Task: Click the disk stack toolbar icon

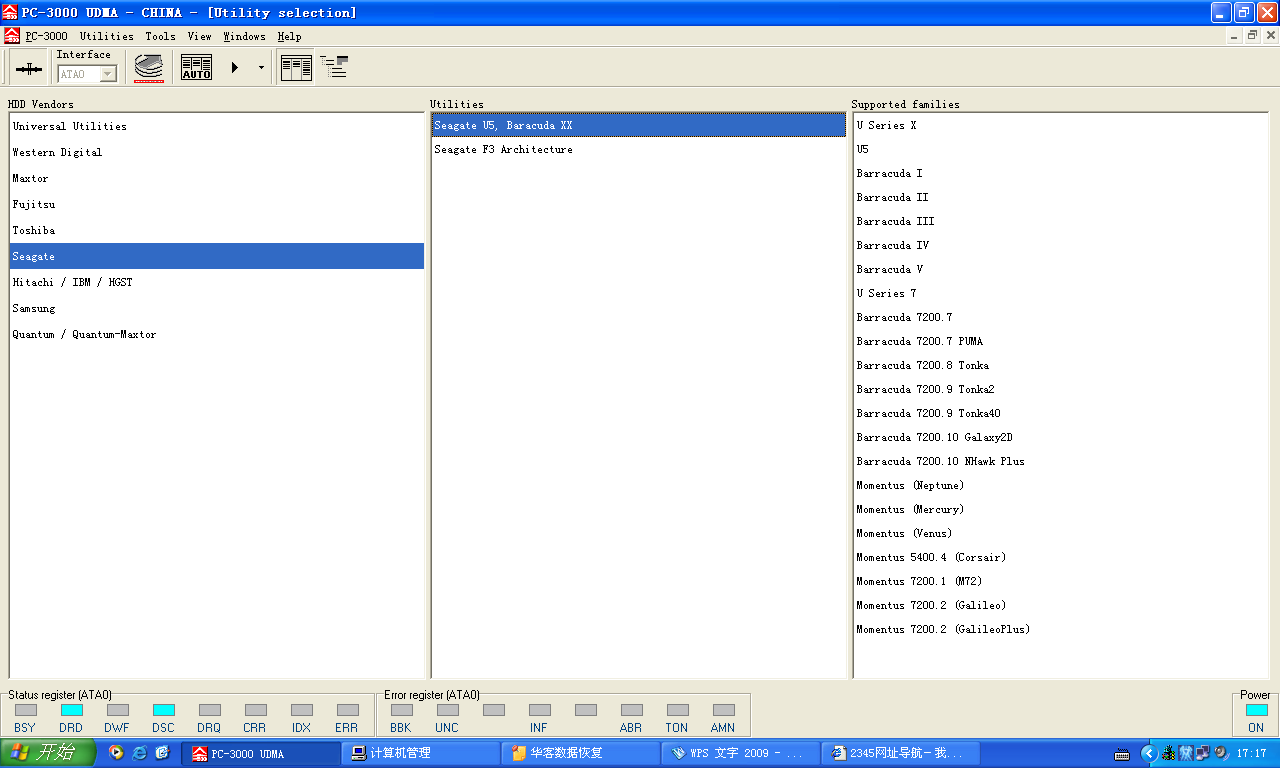Action: [149, 68]
